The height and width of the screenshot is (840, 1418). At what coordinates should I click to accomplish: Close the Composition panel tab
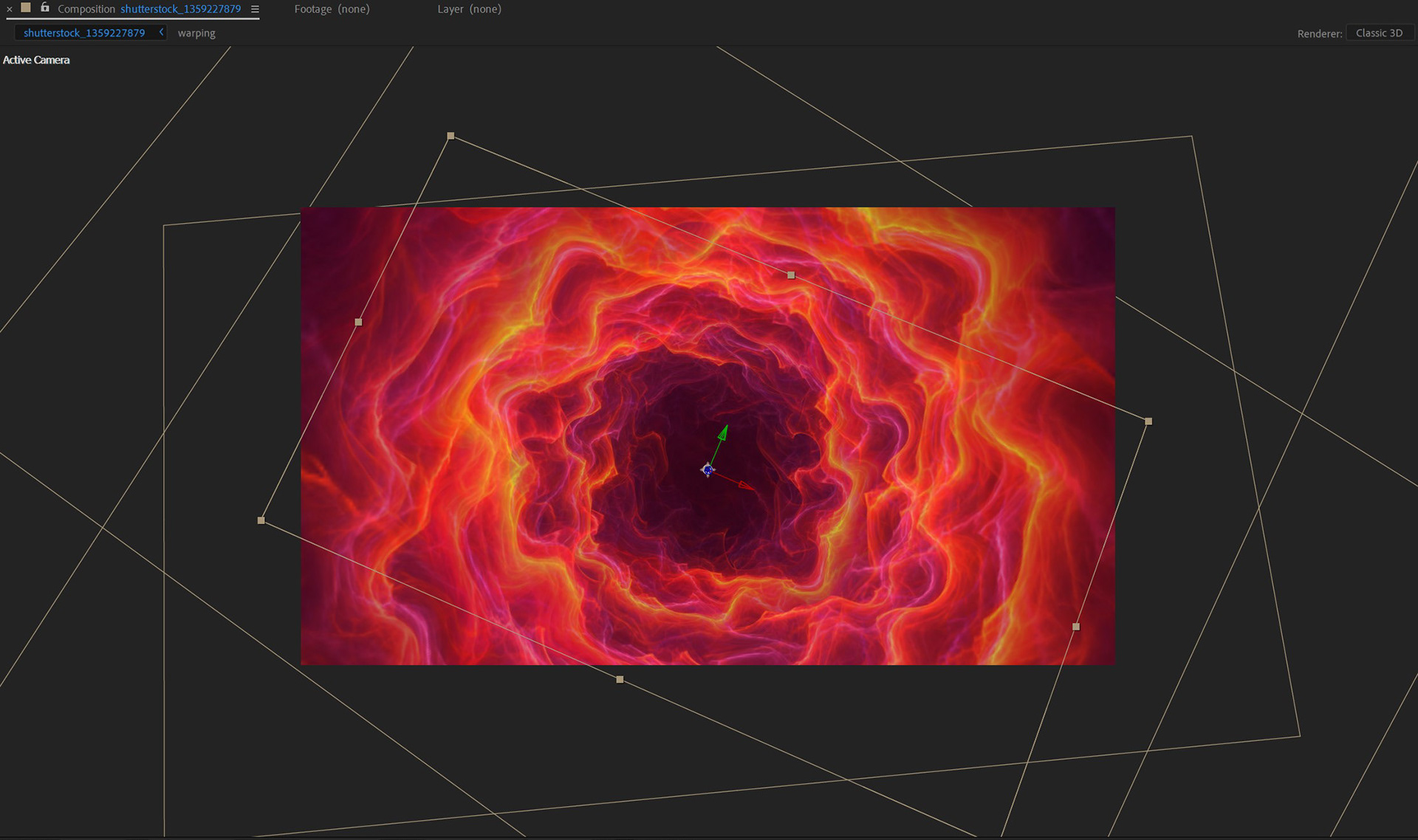click(x=10, y=10)
